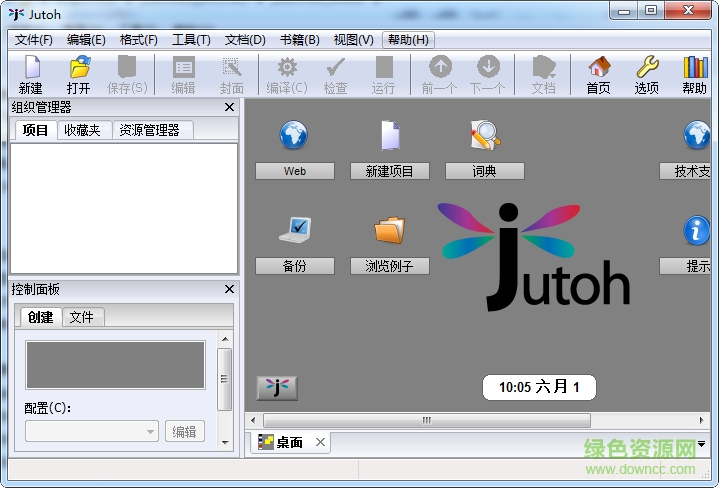Select the 文件 tab in control panel
Image resolution: width=719 pixels, height=488 pixels.
pyautogui.click(x=82, y=317)
